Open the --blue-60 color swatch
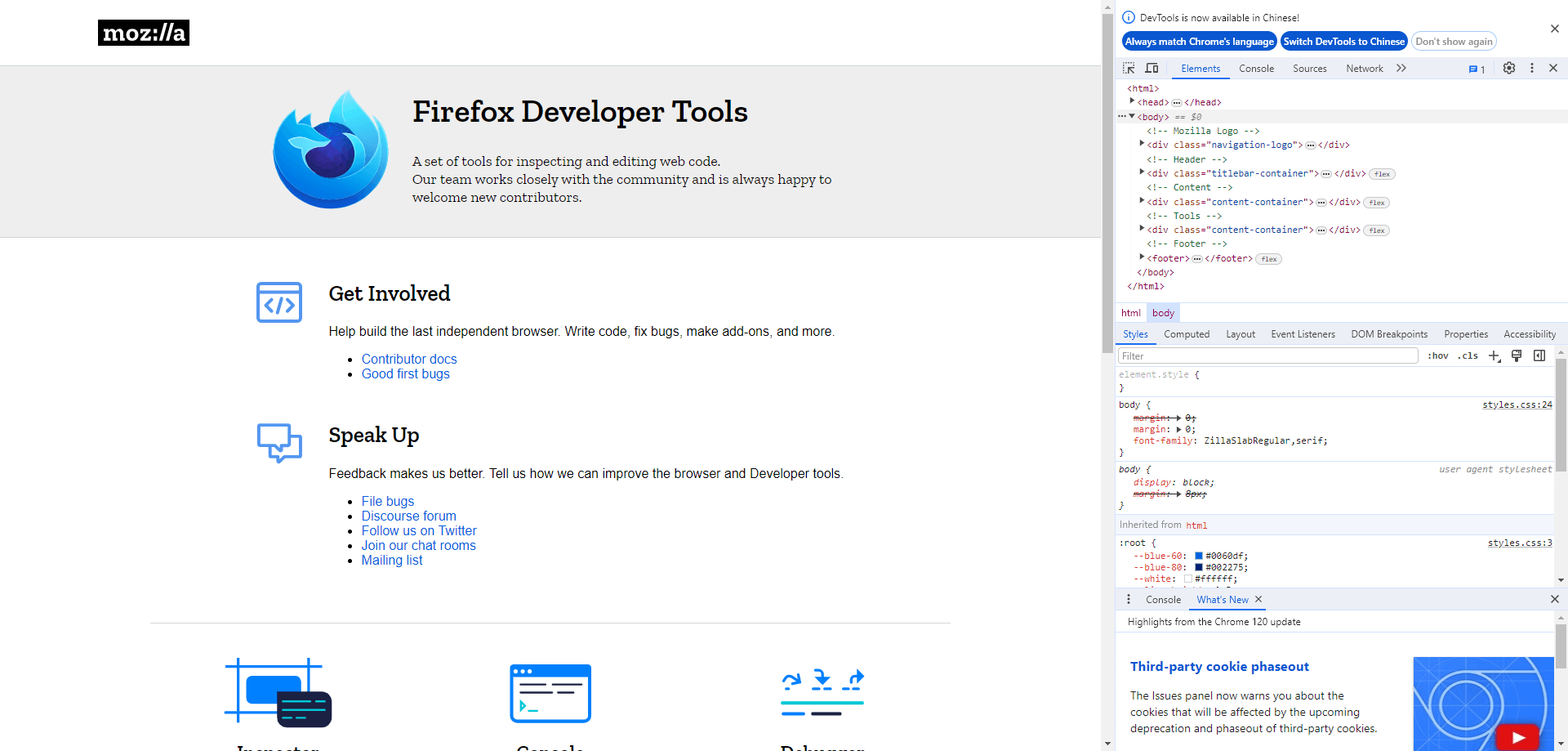 [x=1199, y=557]
